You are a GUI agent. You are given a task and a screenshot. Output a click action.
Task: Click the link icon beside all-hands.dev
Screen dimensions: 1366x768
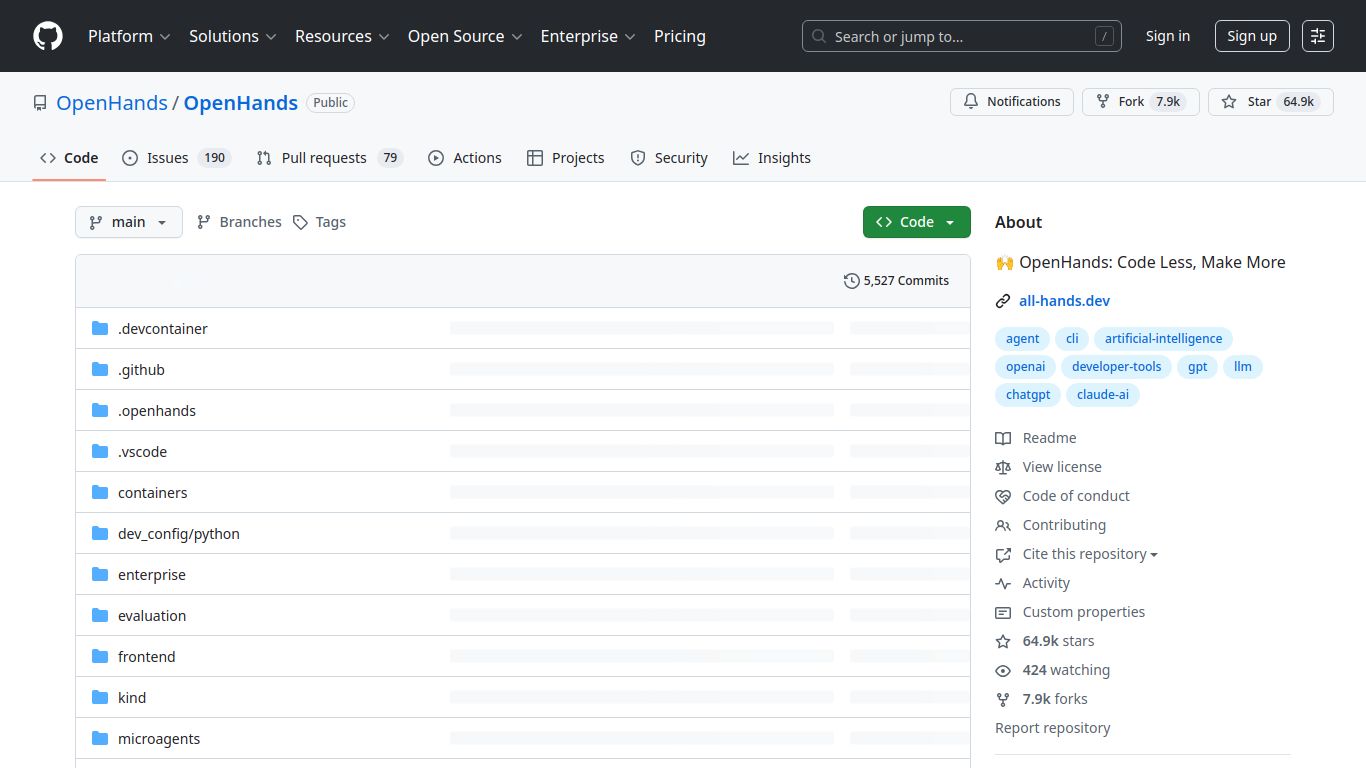(1003, 301)
